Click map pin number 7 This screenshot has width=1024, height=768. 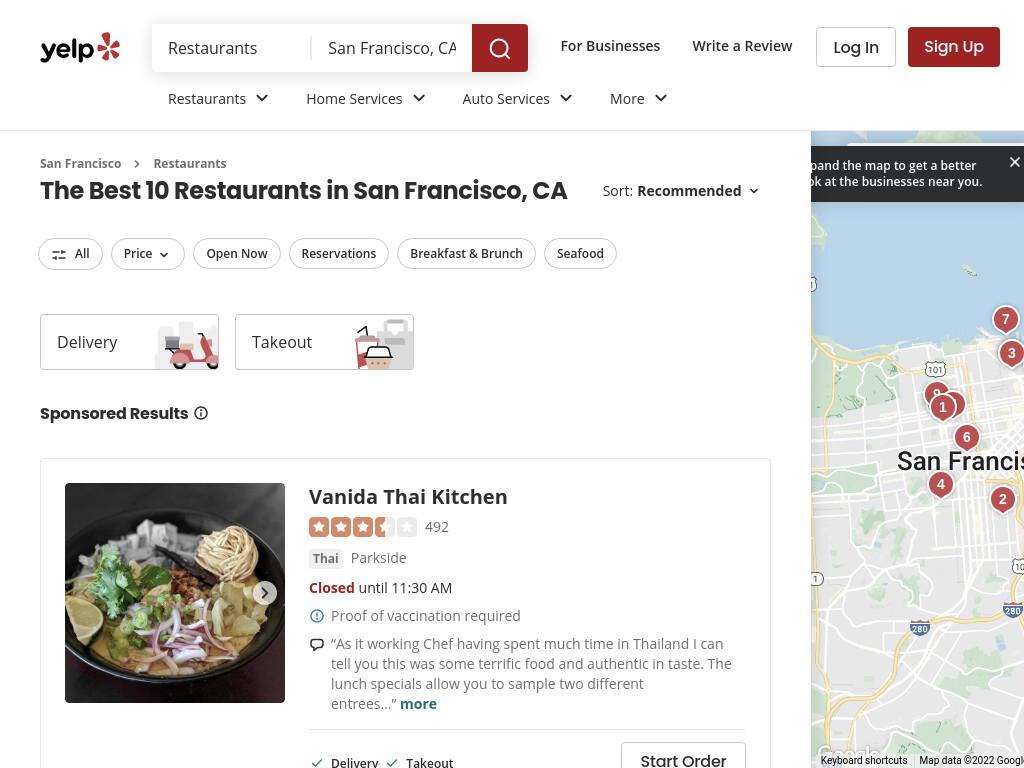pos(1005,320)
